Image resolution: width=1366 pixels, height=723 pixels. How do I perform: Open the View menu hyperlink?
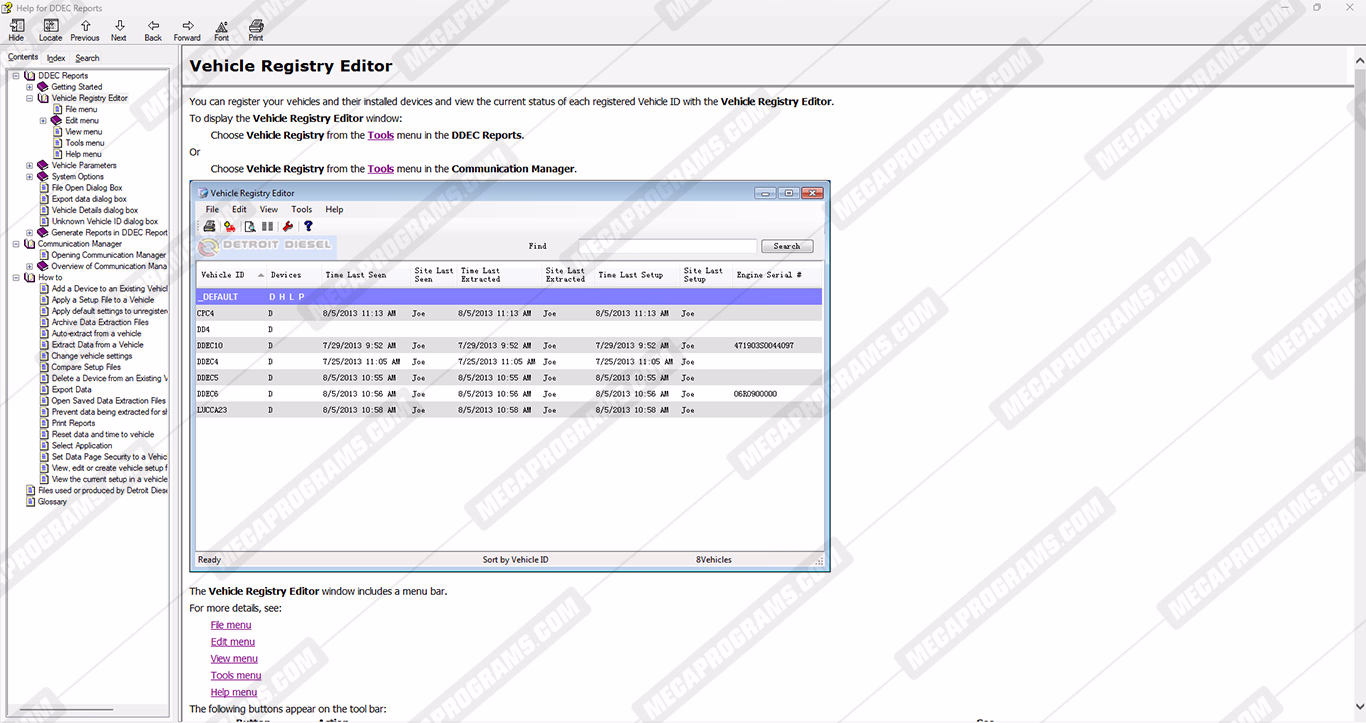234,659
